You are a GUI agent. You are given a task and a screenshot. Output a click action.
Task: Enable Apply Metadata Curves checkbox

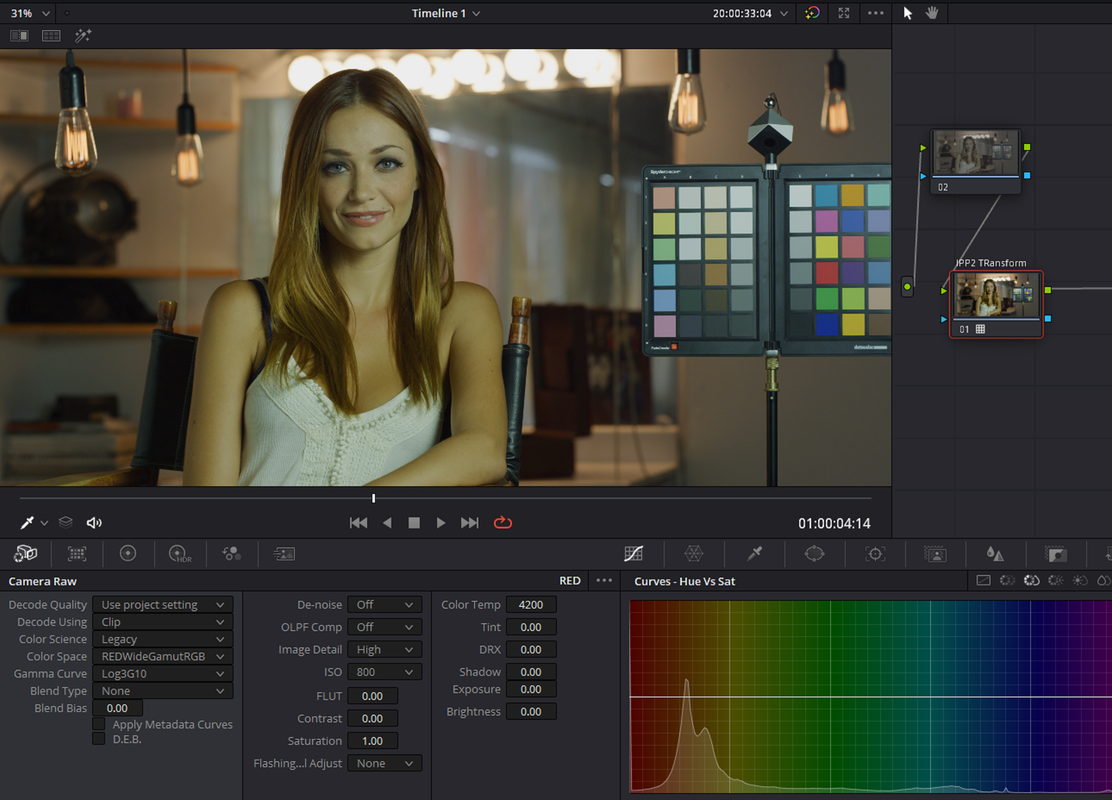coord(99,724)
